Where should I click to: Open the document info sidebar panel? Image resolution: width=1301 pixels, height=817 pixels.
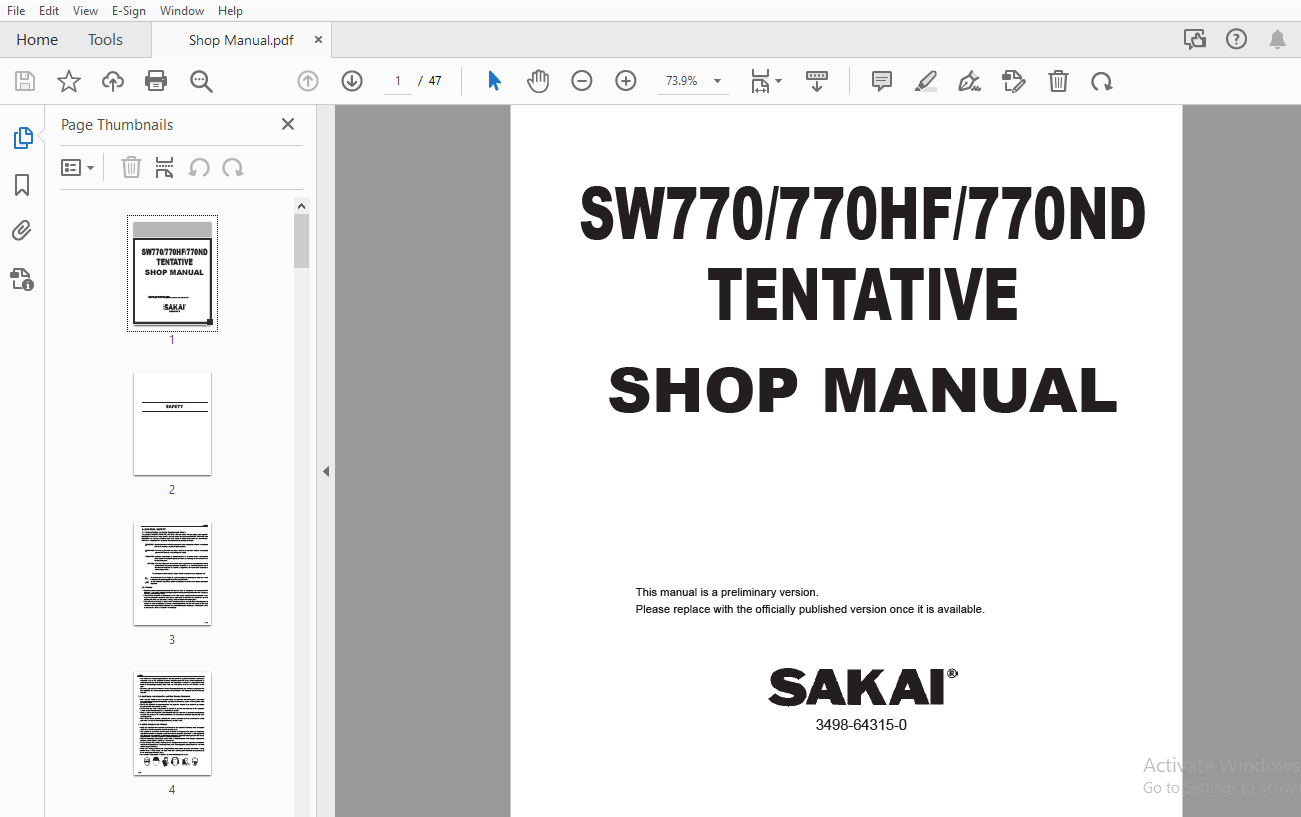pos(22,279)
